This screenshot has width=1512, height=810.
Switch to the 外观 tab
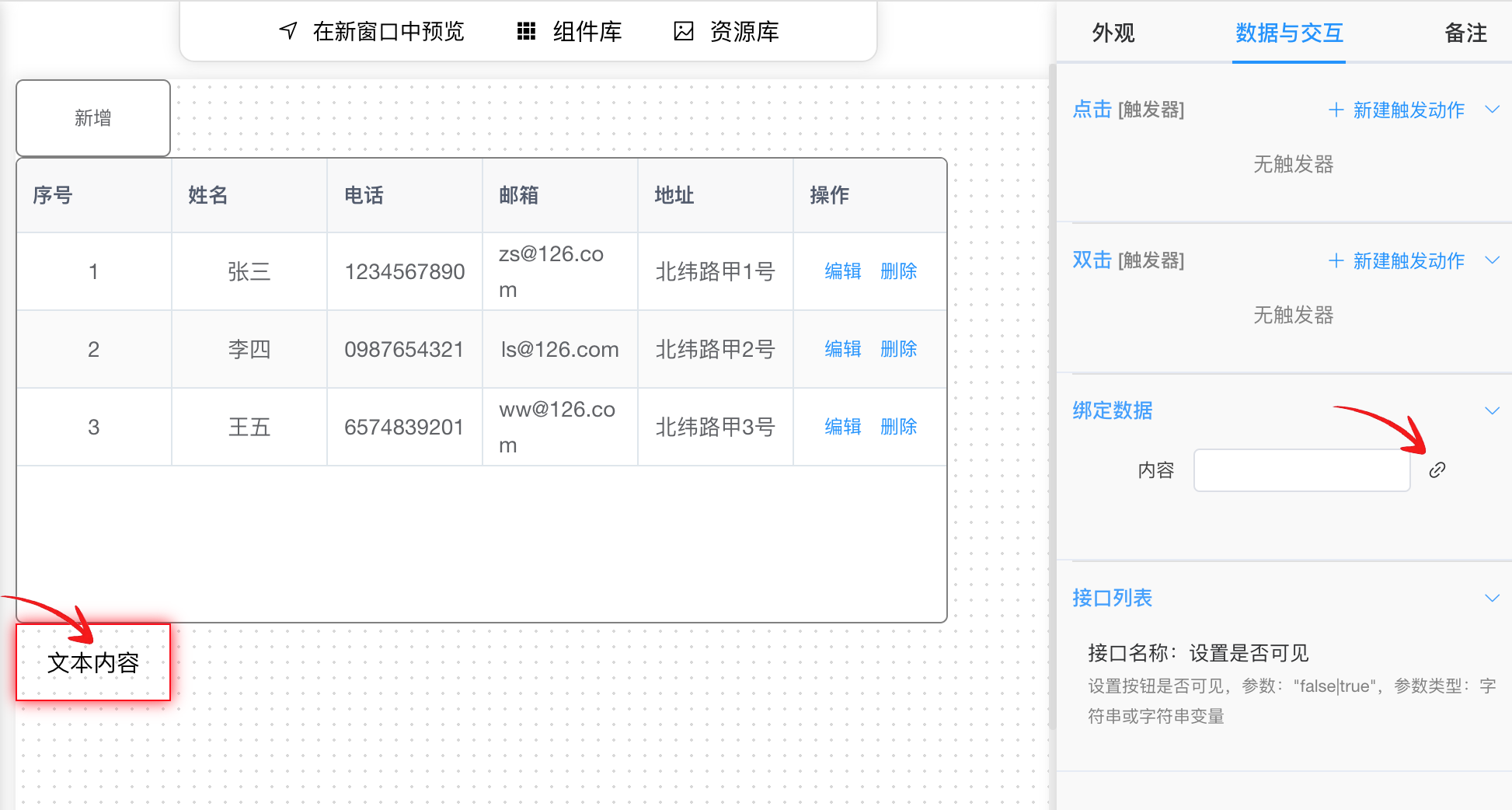(x=1113, y=33)
